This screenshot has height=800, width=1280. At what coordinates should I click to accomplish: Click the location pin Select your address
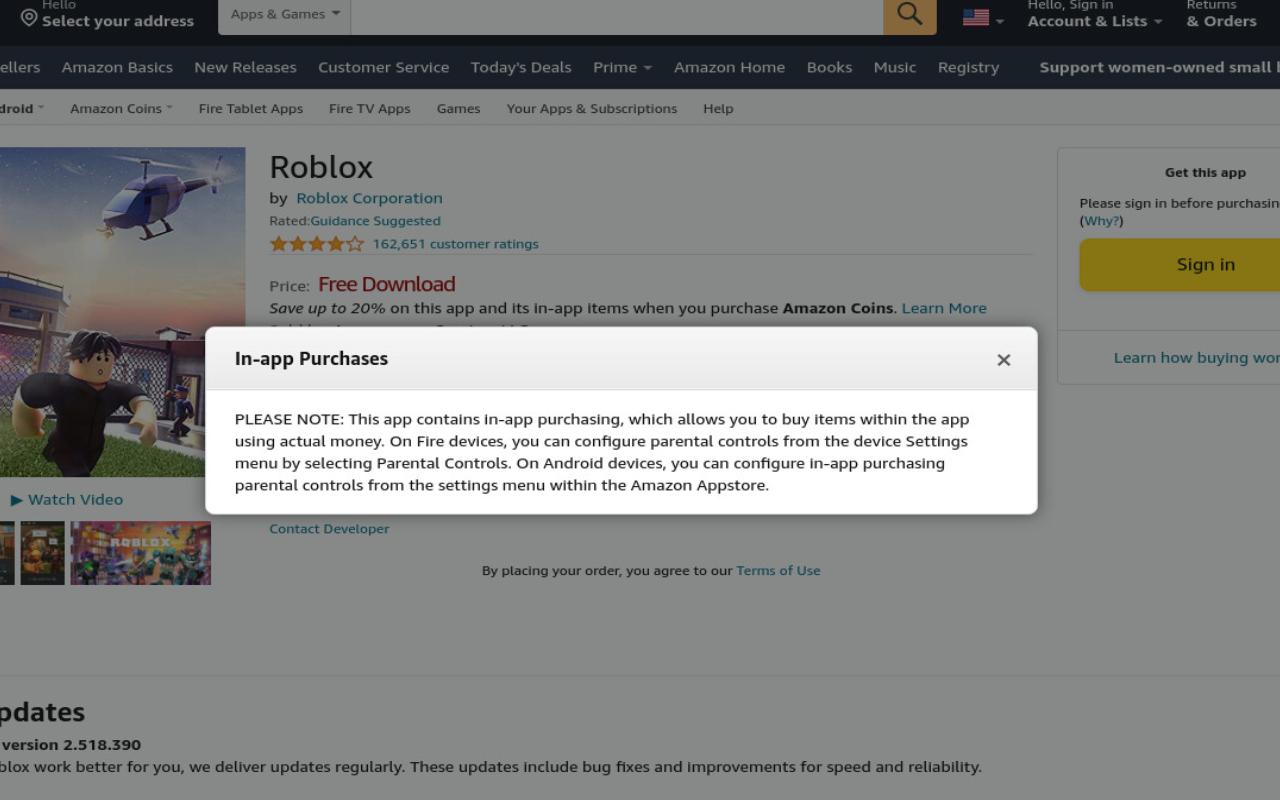[x=107, y=16]
